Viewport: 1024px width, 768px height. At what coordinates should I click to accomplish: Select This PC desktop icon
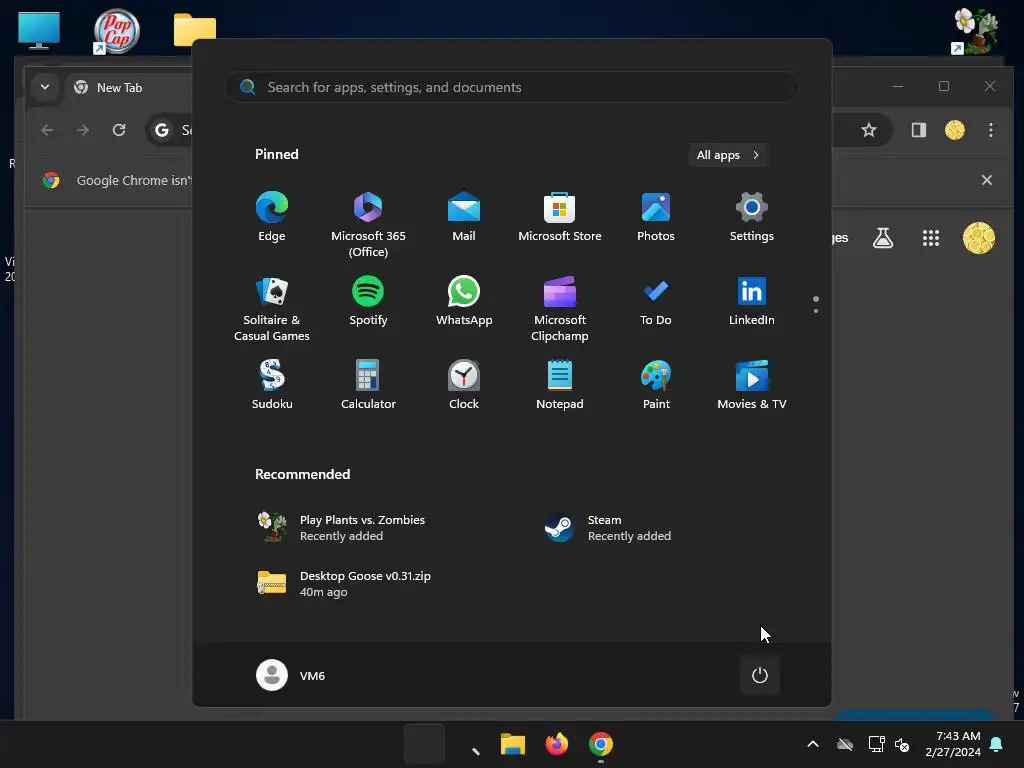[39, 30]
